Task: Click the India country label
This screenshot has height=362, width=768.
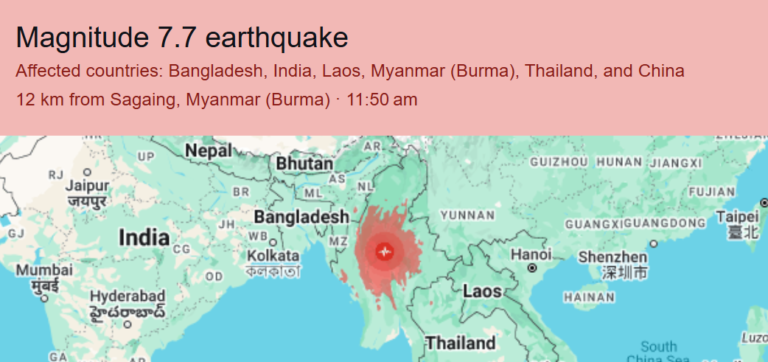Action: coord(144,238)
